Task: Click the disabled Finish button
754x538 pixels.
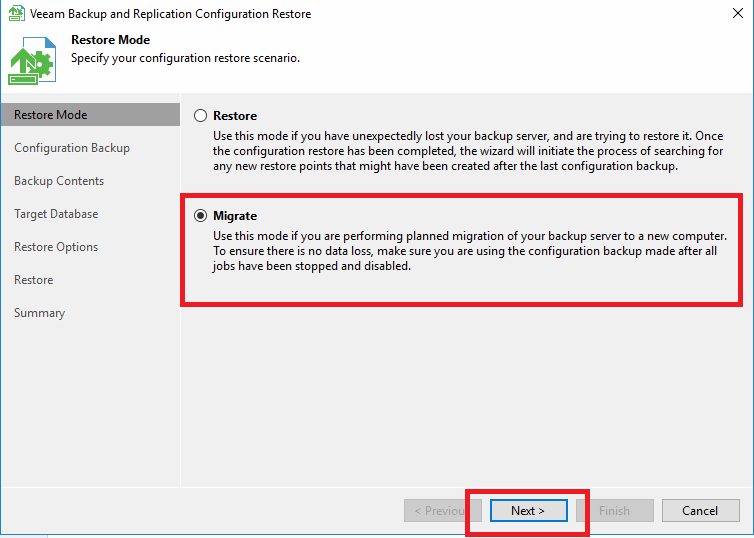Action: 615,511
